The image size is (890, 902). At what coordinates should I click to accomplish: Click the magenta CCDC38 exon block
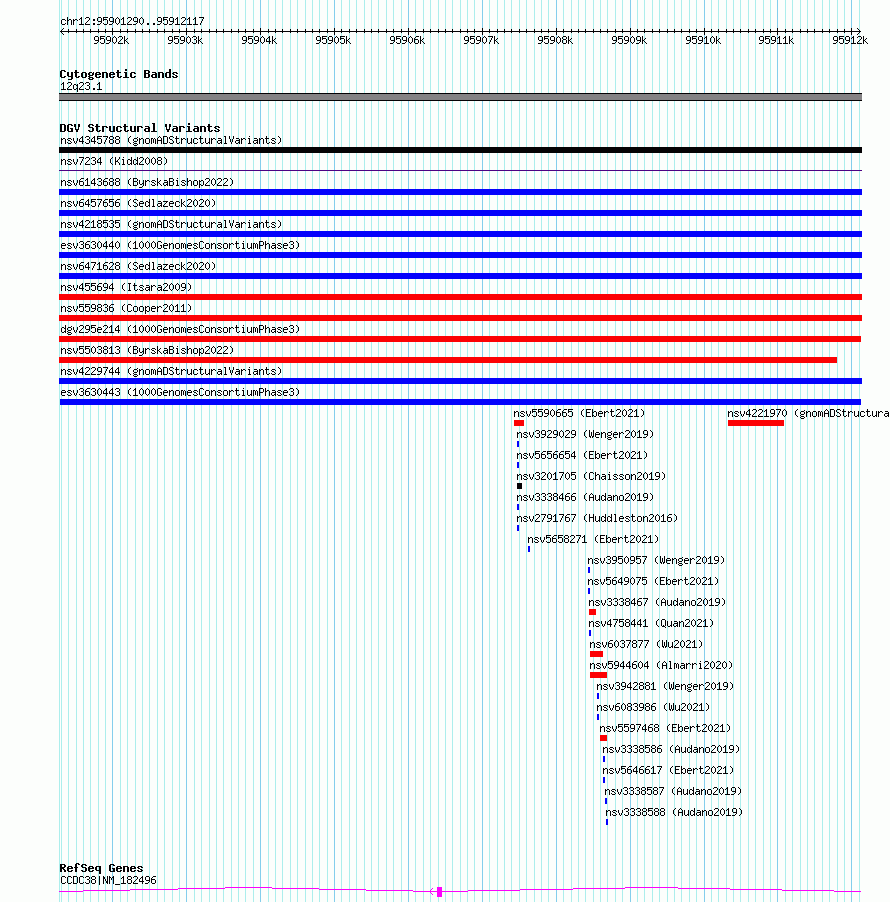coord(440,892)
